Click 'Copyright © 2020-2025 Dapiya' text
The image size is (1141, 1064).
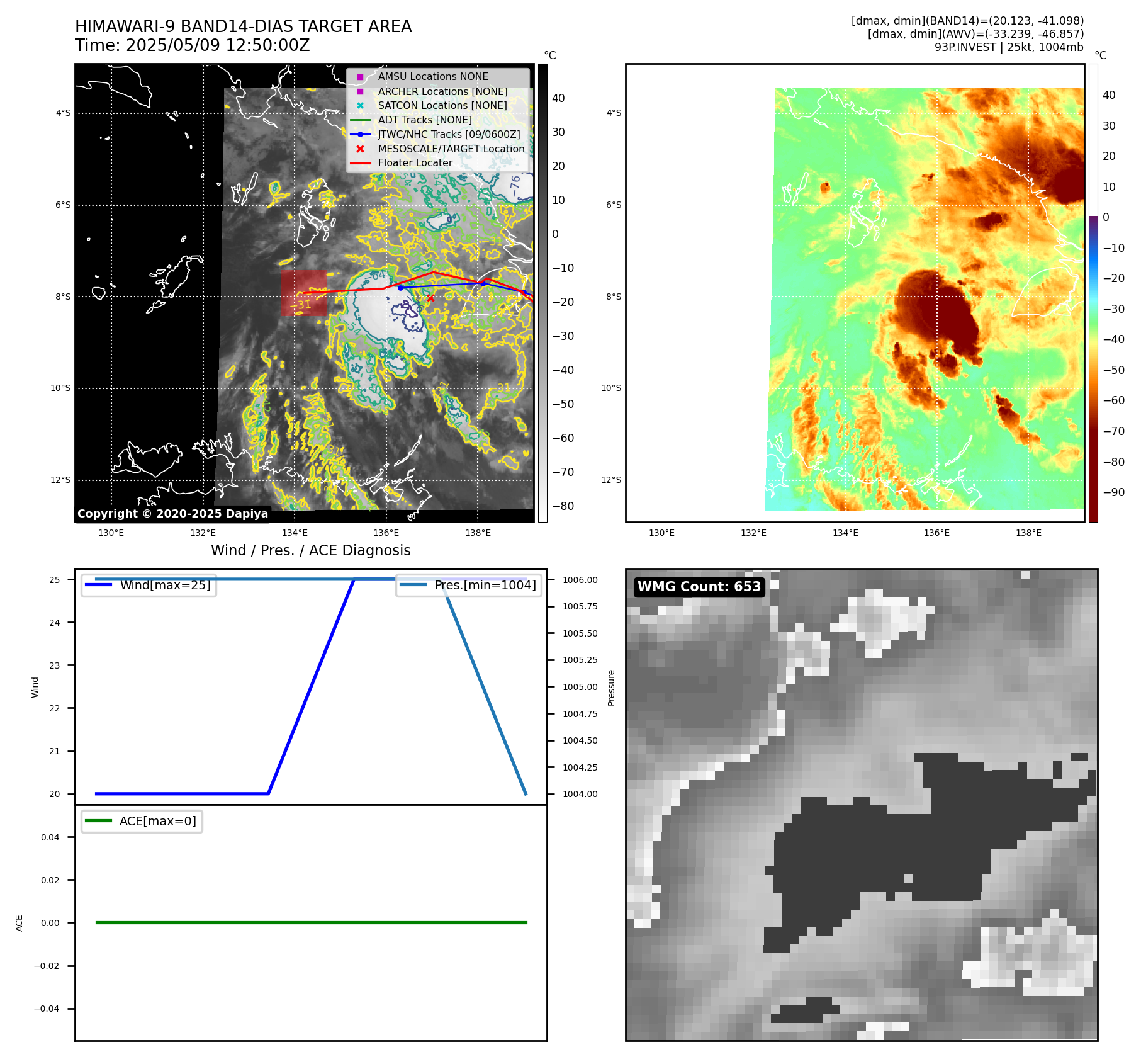pos(172,514)
